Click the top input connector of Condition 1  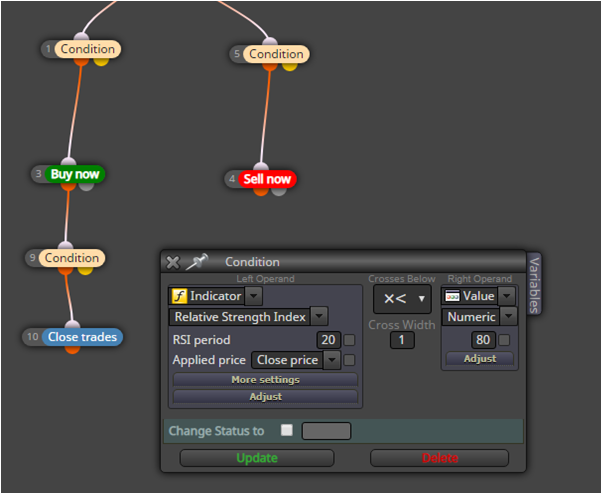point(81,37)
